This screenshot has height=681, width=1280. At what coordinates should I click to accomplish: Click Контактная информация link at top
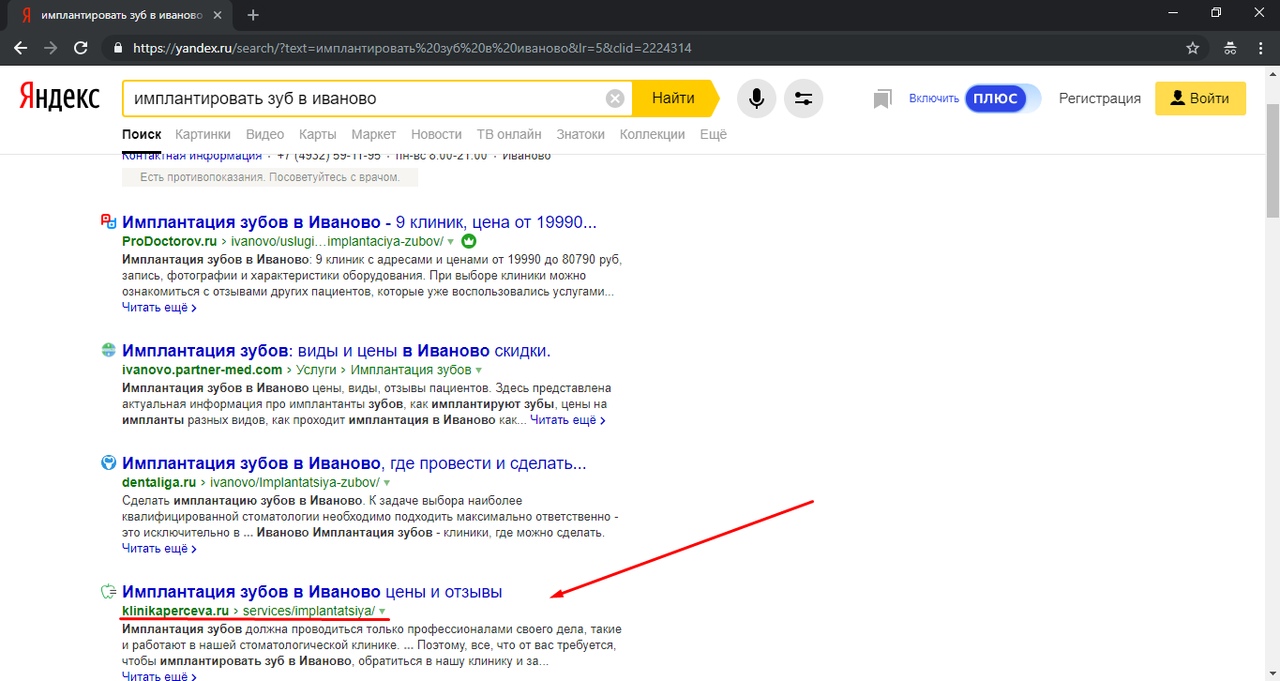pyautogui.click(x=192, y=155)
